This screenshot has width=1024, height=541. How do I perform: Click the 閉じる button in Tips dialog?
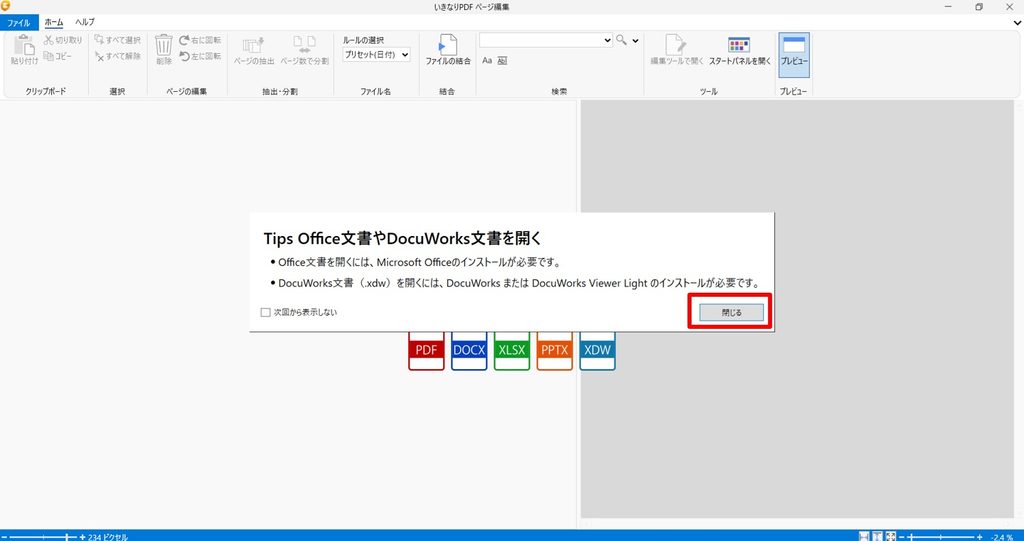(x=731, y=312)
